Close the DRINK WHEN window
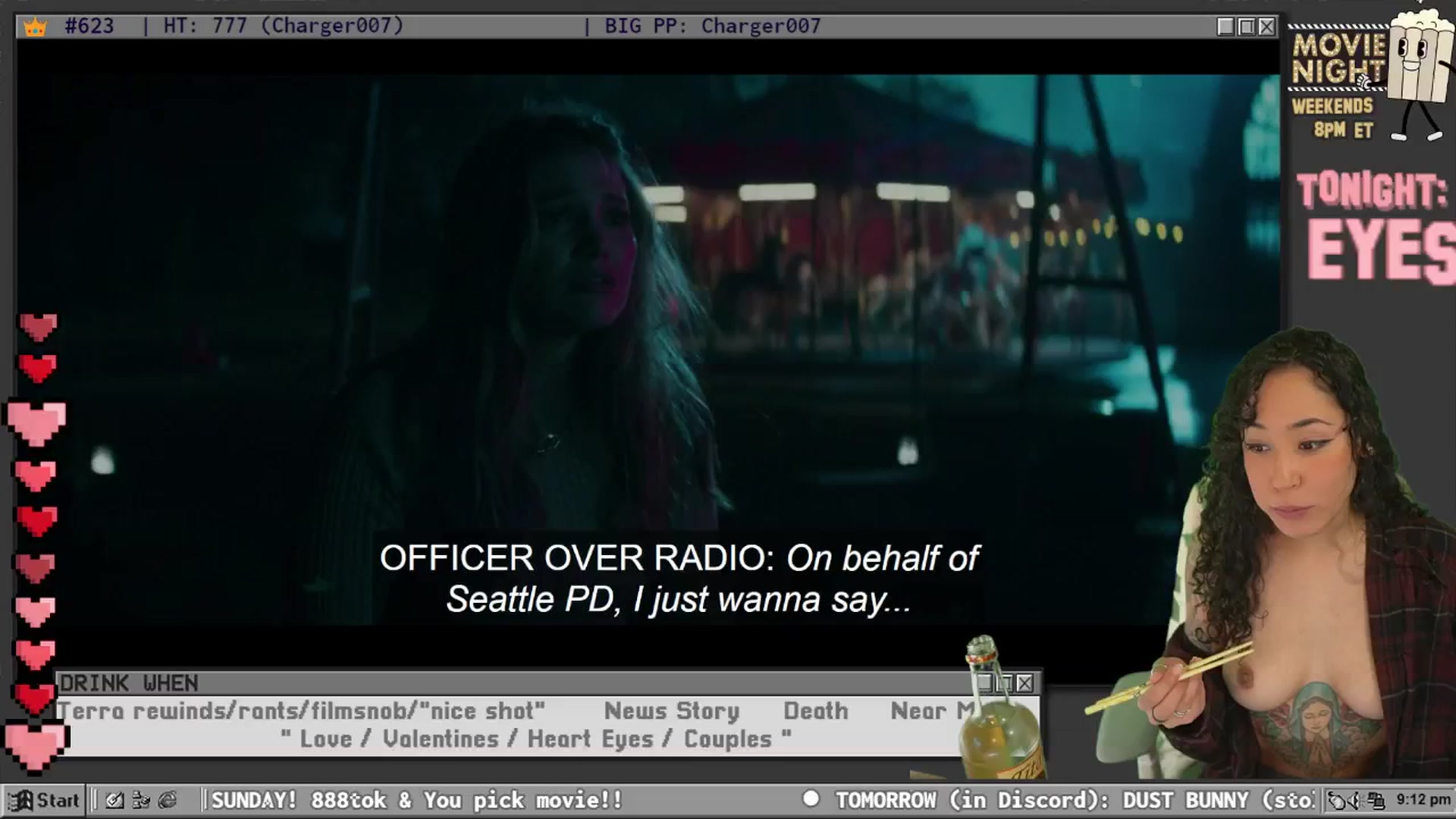 tap(1025, 683)
